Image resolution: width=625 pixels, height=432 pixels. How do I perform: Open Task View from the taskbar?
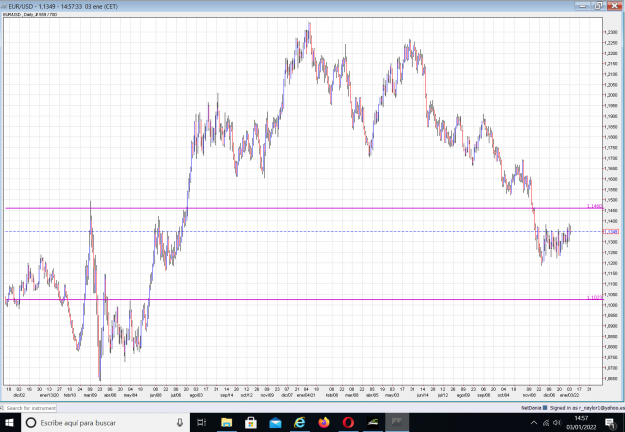tap(202, 423)
